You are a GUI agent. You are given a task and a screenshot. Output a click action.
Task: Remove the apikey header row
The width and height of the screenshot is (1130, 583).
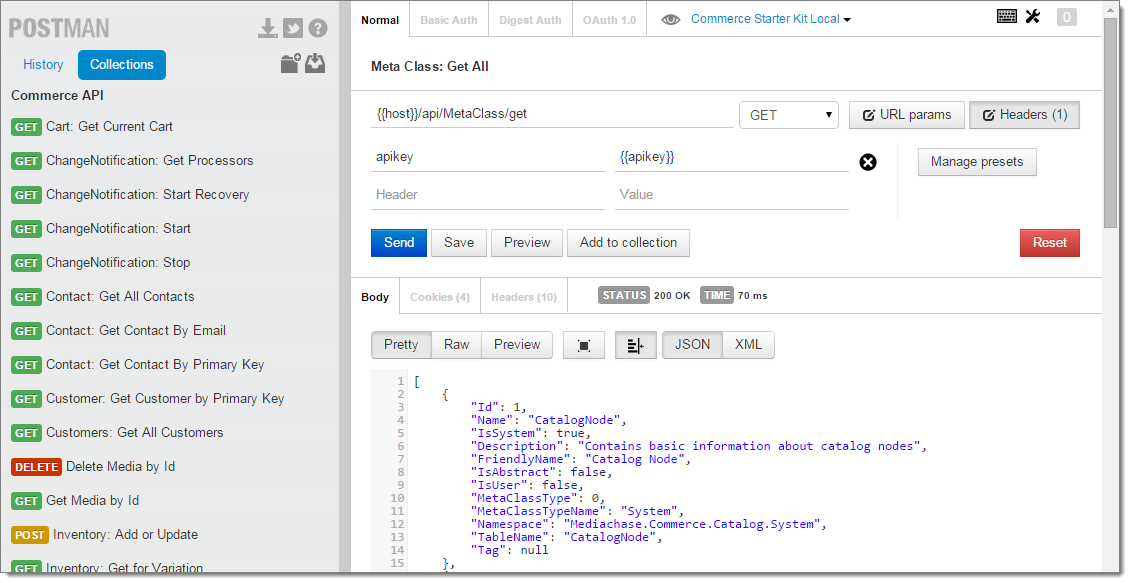click(x=868, y=162)
